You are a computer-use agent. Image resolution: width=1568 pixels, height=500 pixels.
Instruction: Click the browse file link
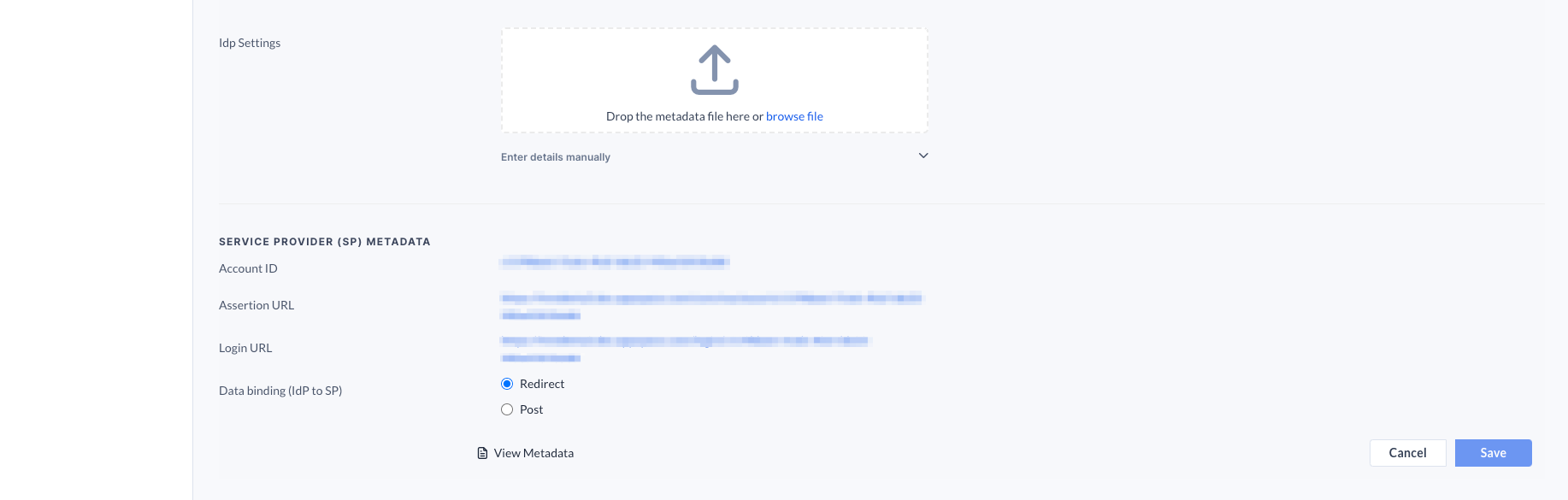[794, 116]
